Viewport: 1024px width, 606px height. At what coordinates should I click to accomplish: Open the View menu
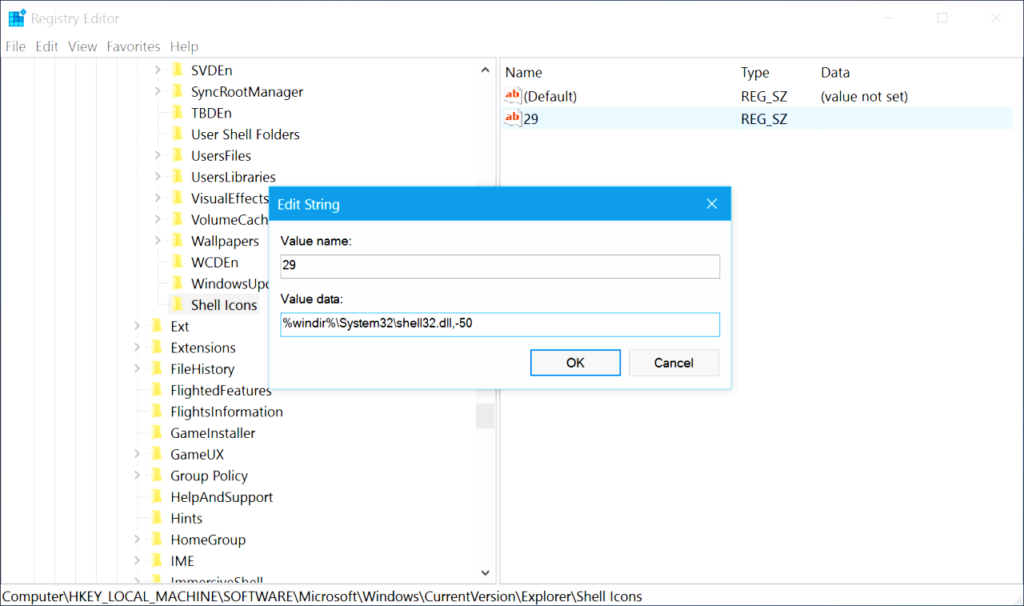coord(82,46)
